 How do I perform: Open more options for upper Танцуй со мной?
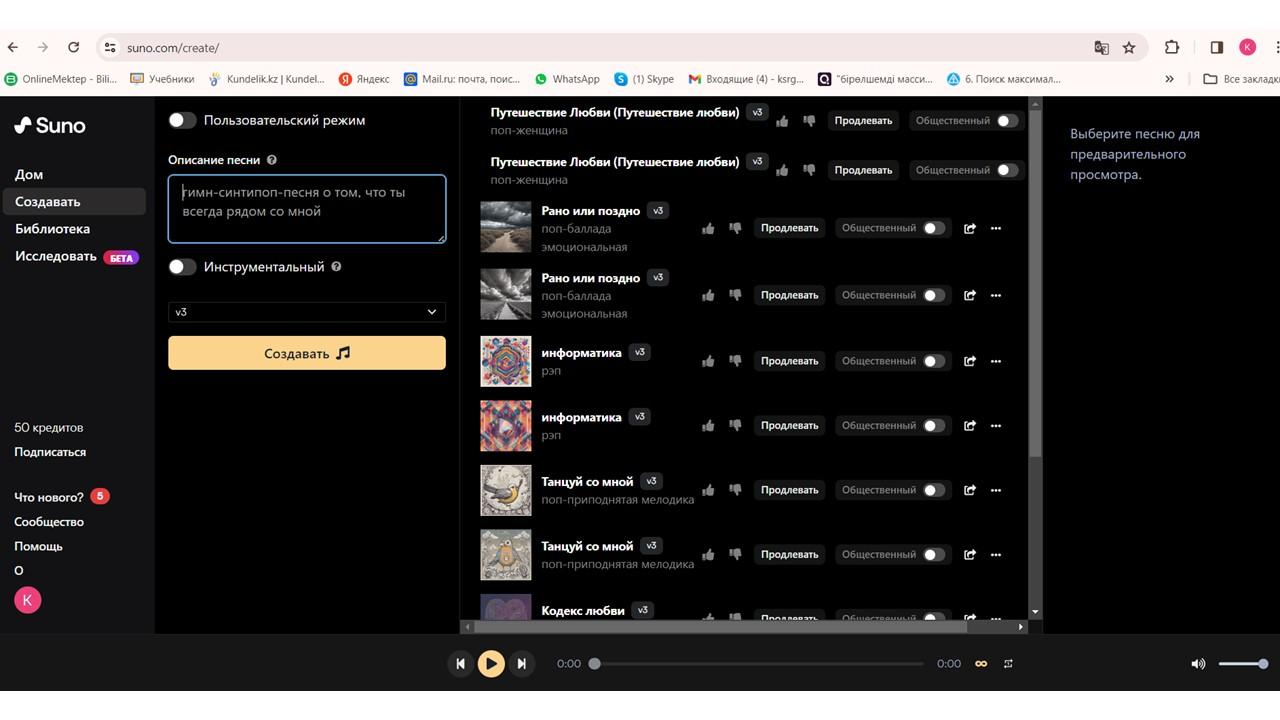[x=995, y=490]
